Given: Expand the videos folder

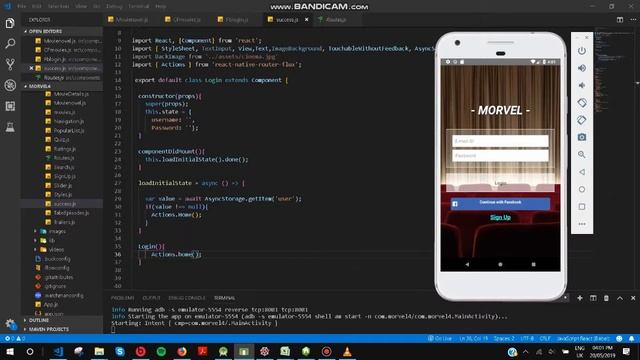Looking at the screenshot, I should click(56, 250).
